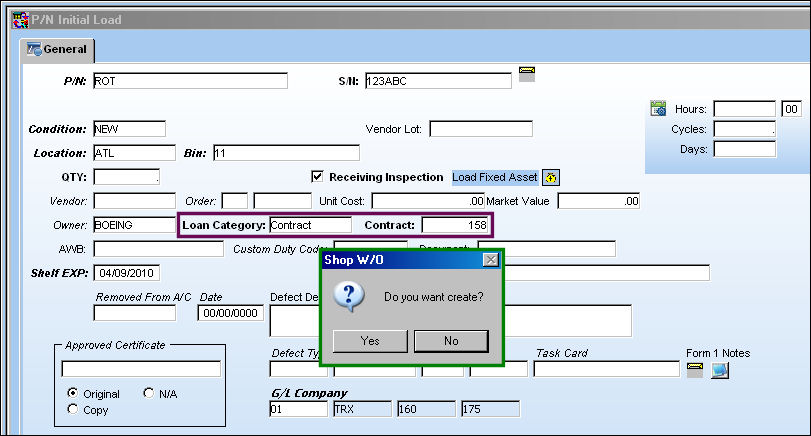Screen dimensions: 811x436
Task: Switch to the General tab
Action: (x=57, y=50)
